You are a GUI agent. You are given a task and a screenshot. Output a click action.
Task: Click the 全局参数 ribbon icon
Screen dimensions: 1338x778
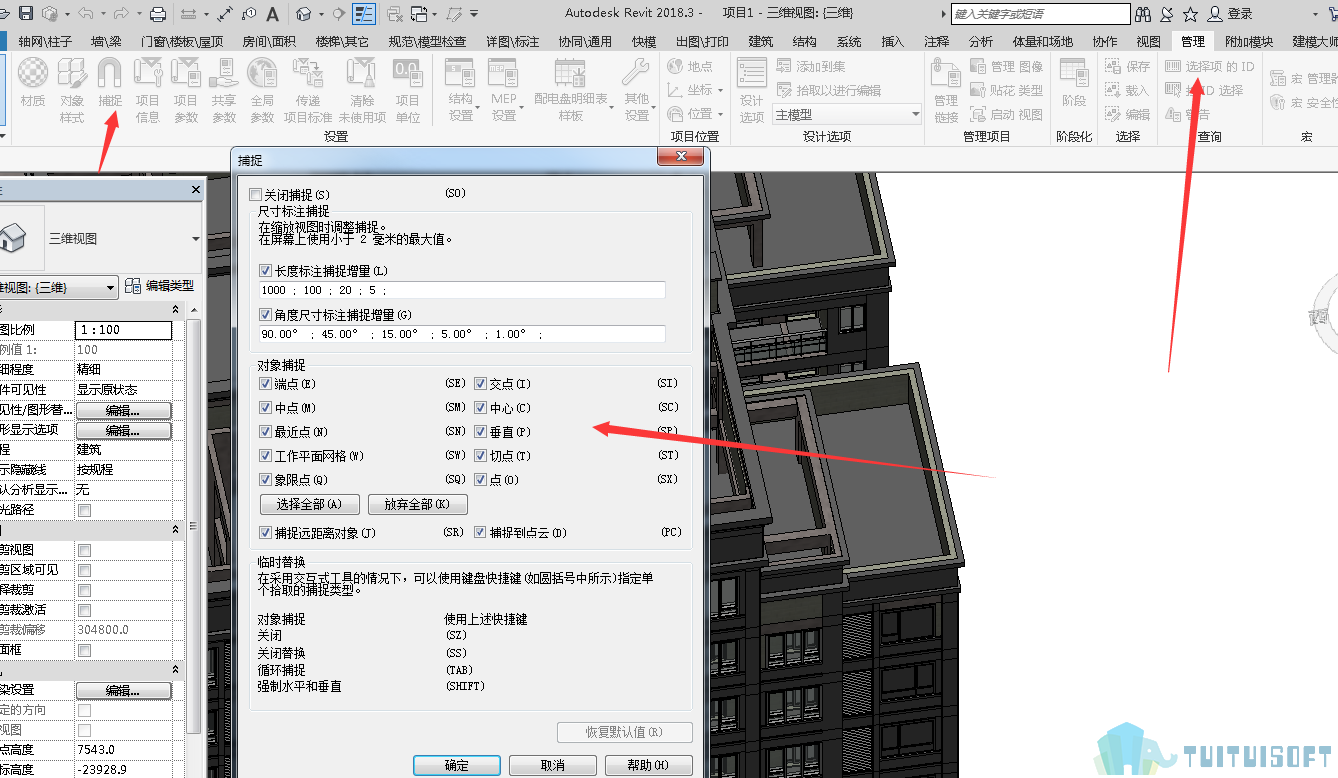pyautogui.click(x=262, y=88)
